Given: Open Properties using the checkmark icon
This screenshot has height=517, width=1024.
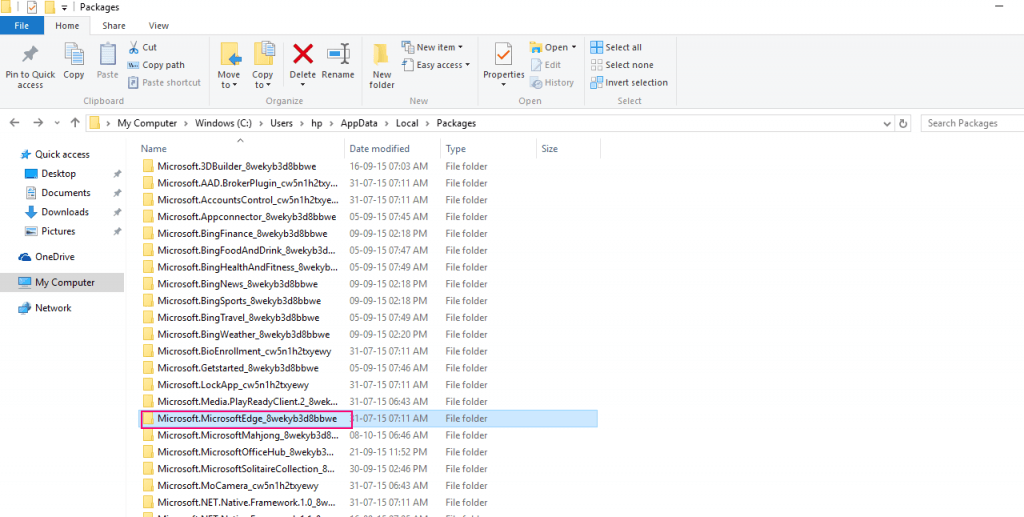Looking at the screenshot, I should (504, 54).
